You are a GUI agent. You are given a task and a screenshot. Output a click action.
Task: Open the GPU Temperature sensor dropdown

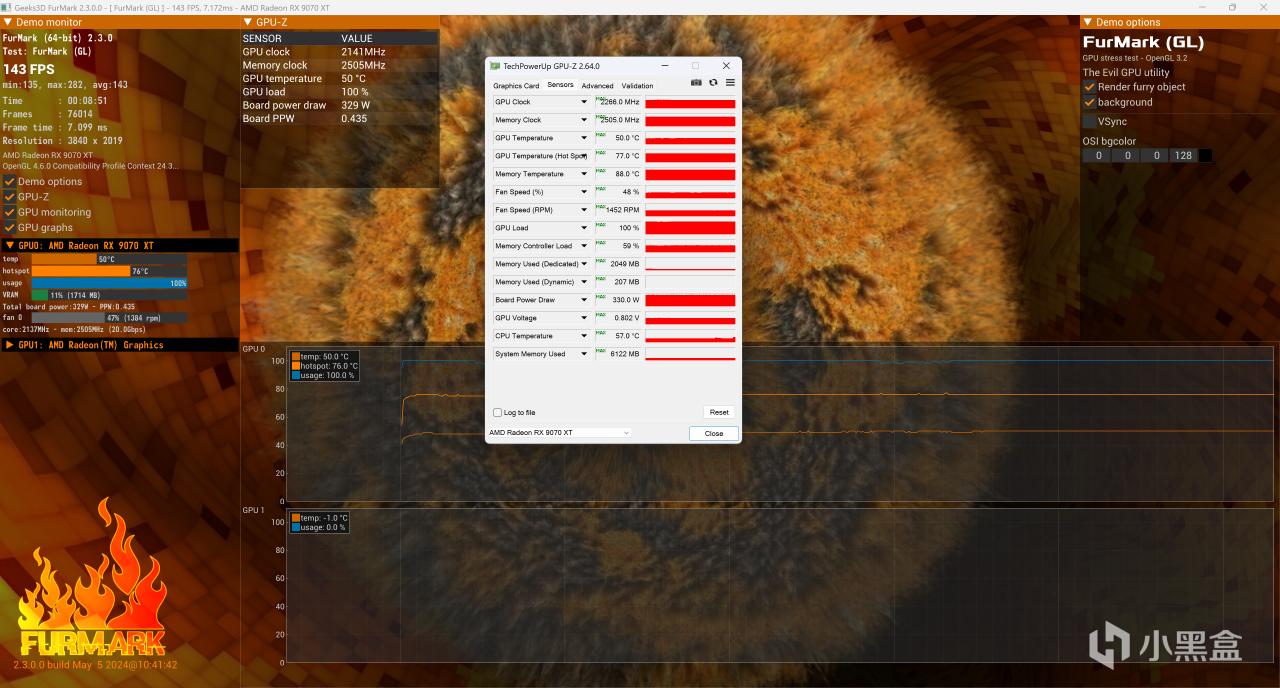coord(584,138)
